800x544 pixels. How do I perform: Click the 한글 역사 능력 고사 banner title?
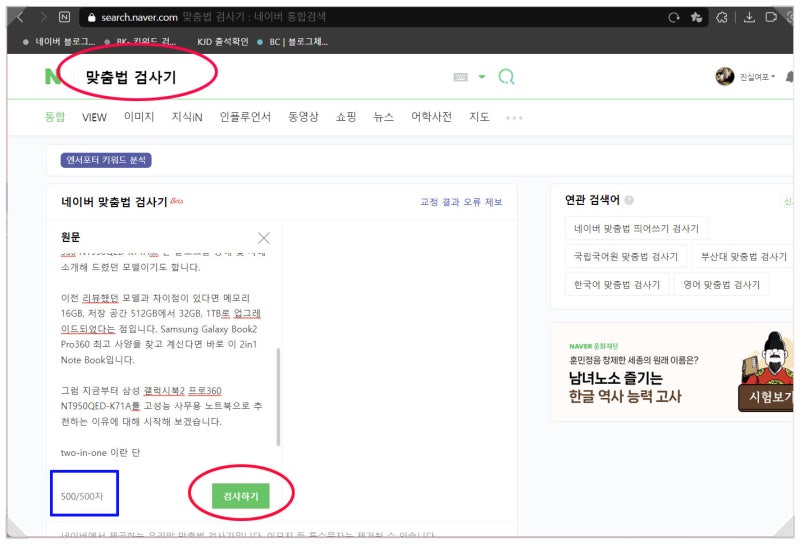[x=625, y=397]
